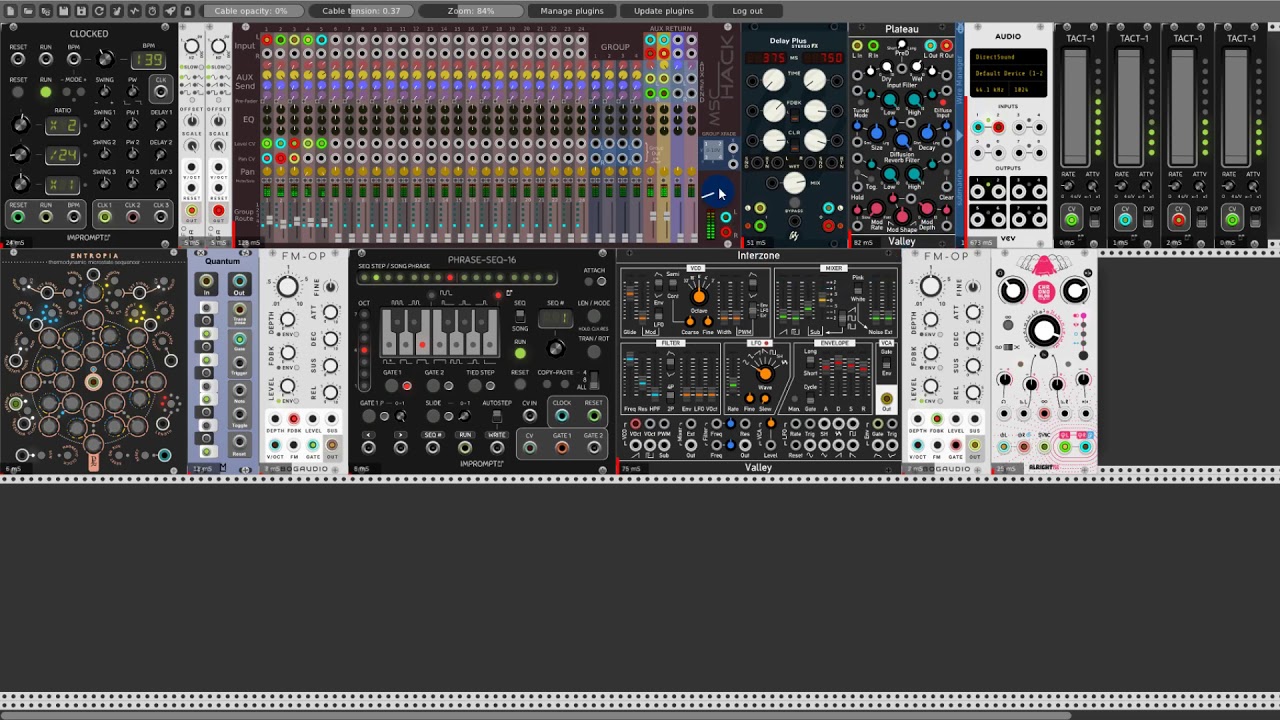Click the blue Decay knob on Plateau
The height and width of the screenshot is (720, 1280).
[927, 133]
